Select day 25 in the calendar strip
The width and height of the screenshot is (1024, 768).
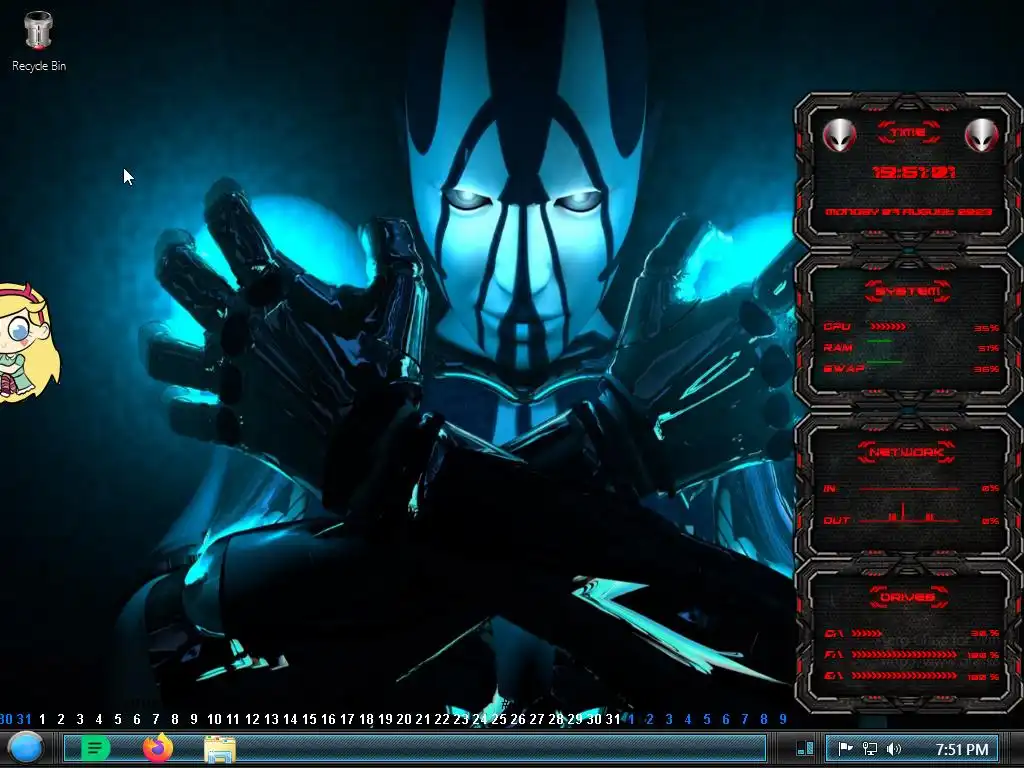498,719
